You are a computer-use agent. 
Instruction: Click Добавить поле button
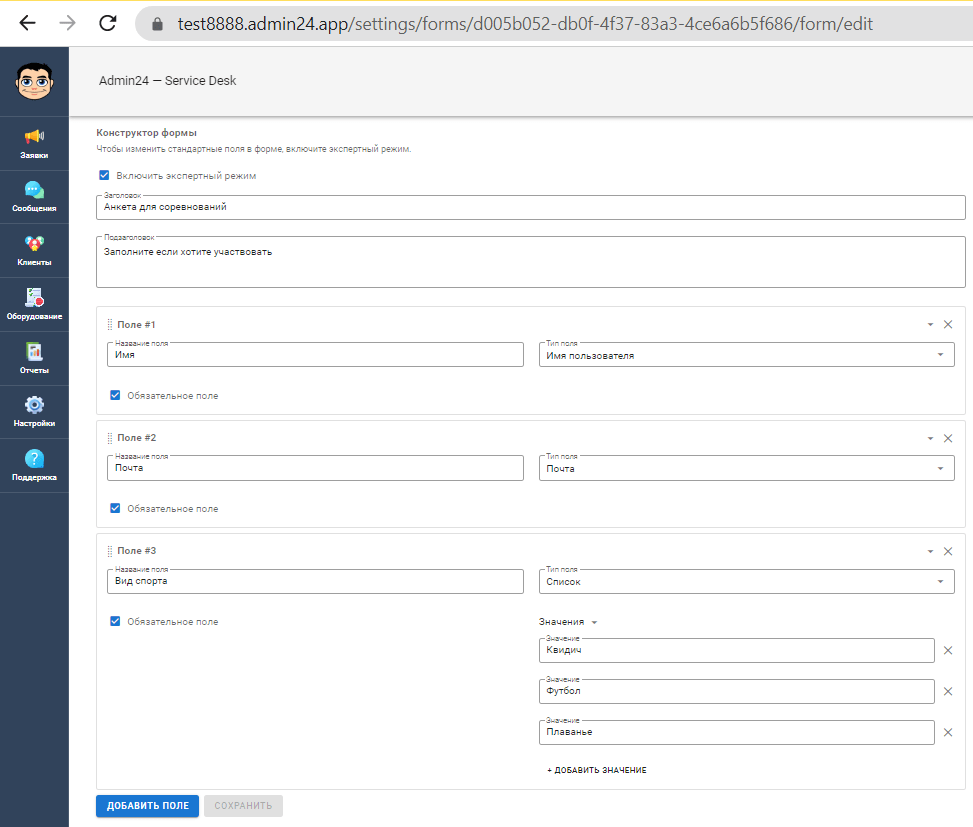point(148,806)
